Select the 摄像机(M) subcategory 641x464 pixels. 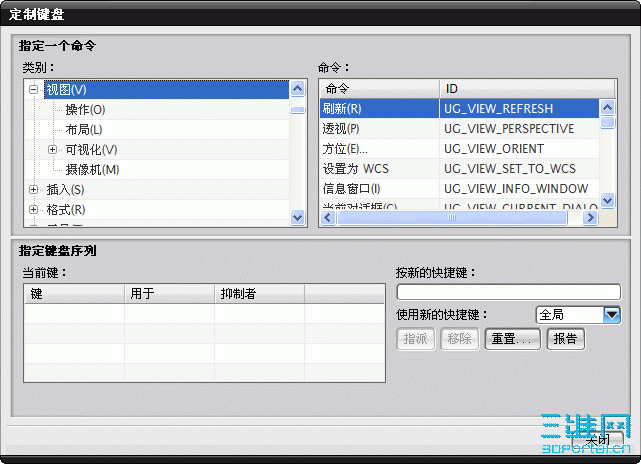92,170
